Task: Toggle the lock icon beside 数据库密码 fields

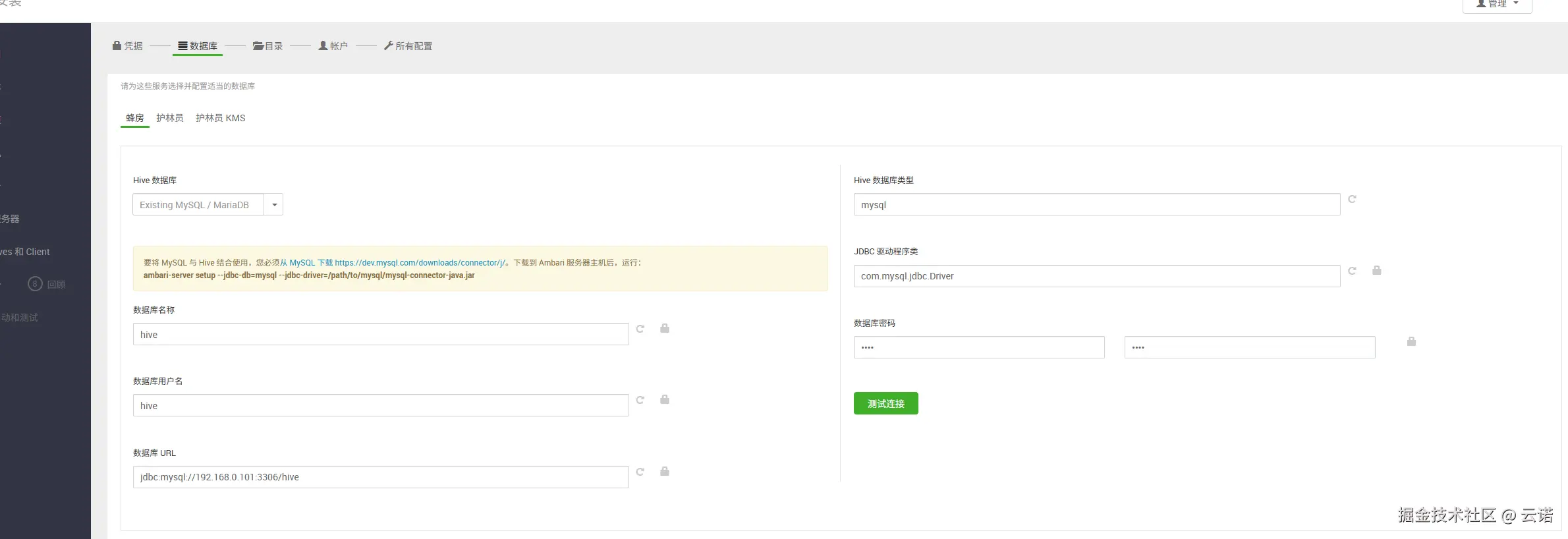Action: pyautogui.click(x=1411, y=341)
